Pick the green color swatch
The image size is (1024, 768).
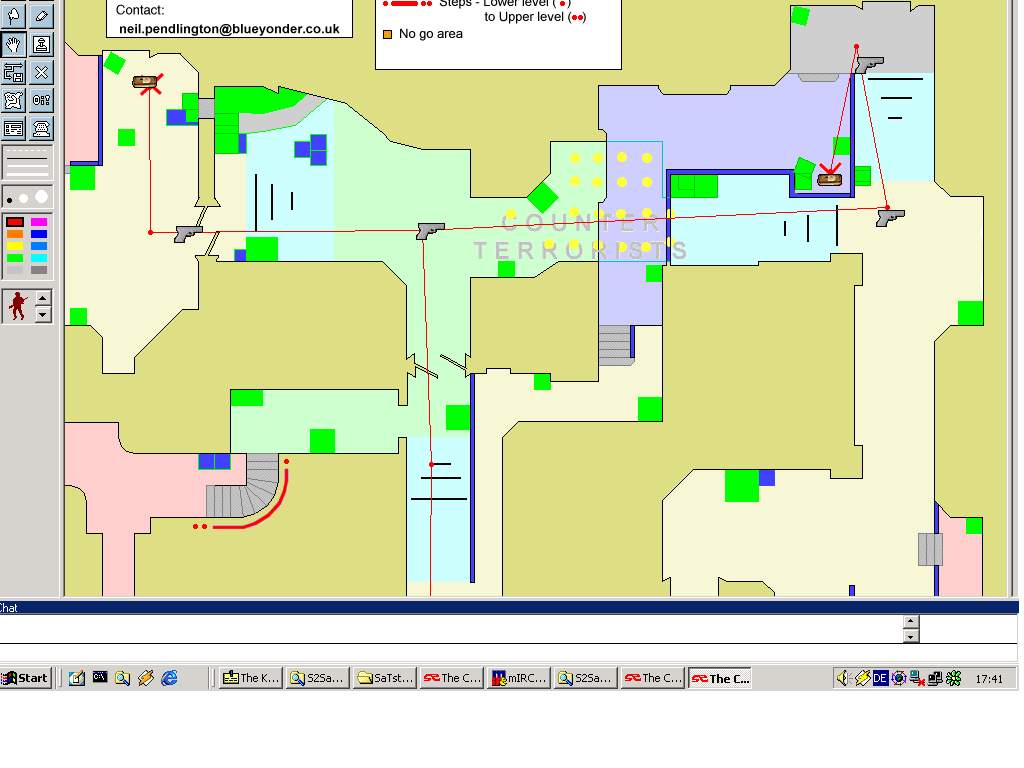pos(15,258)
